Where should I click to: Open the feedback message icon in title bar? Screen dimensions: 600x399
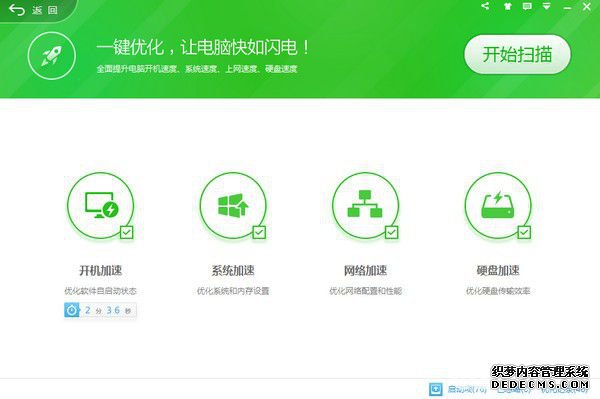tap(527, 6)
